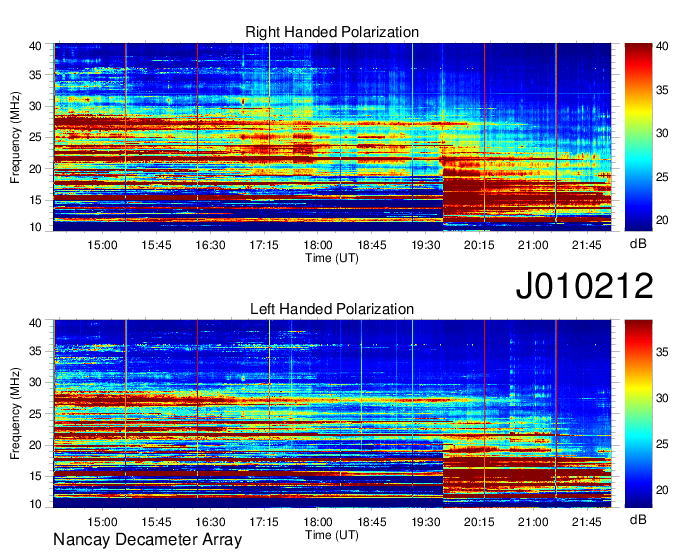This screenshot has height=552, width=680.
Task: Click the 19:30 tick under Right Handed plot
Action: click(426, 245)
